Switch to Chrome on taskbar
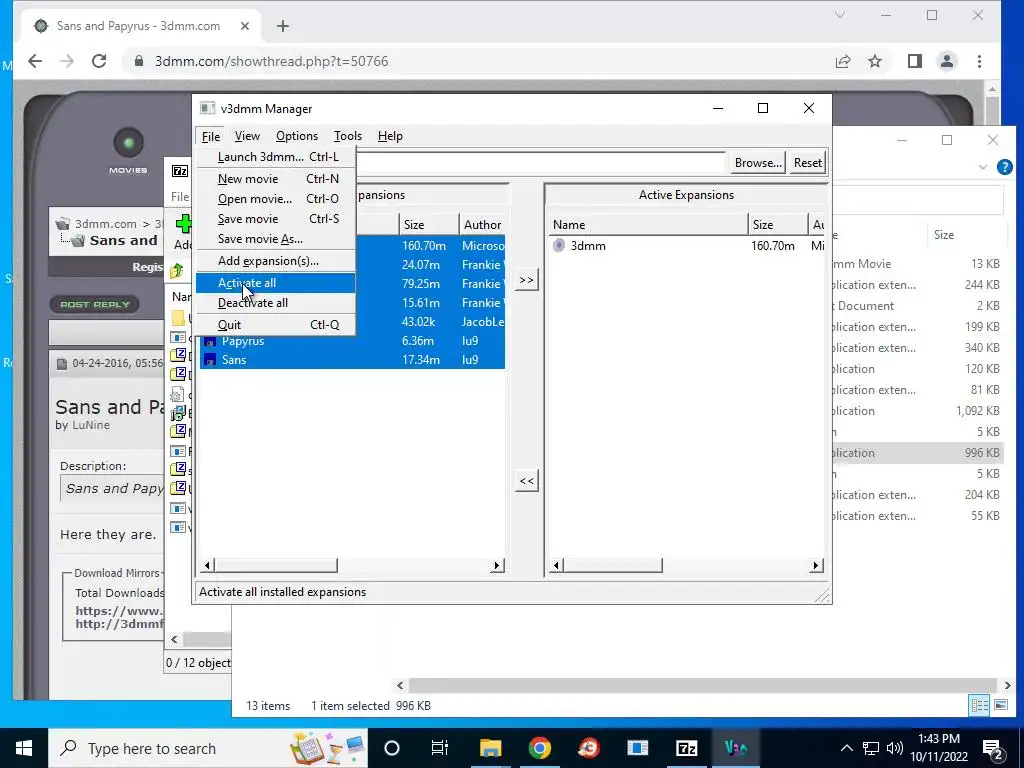1024x768 pixels. 539,748
